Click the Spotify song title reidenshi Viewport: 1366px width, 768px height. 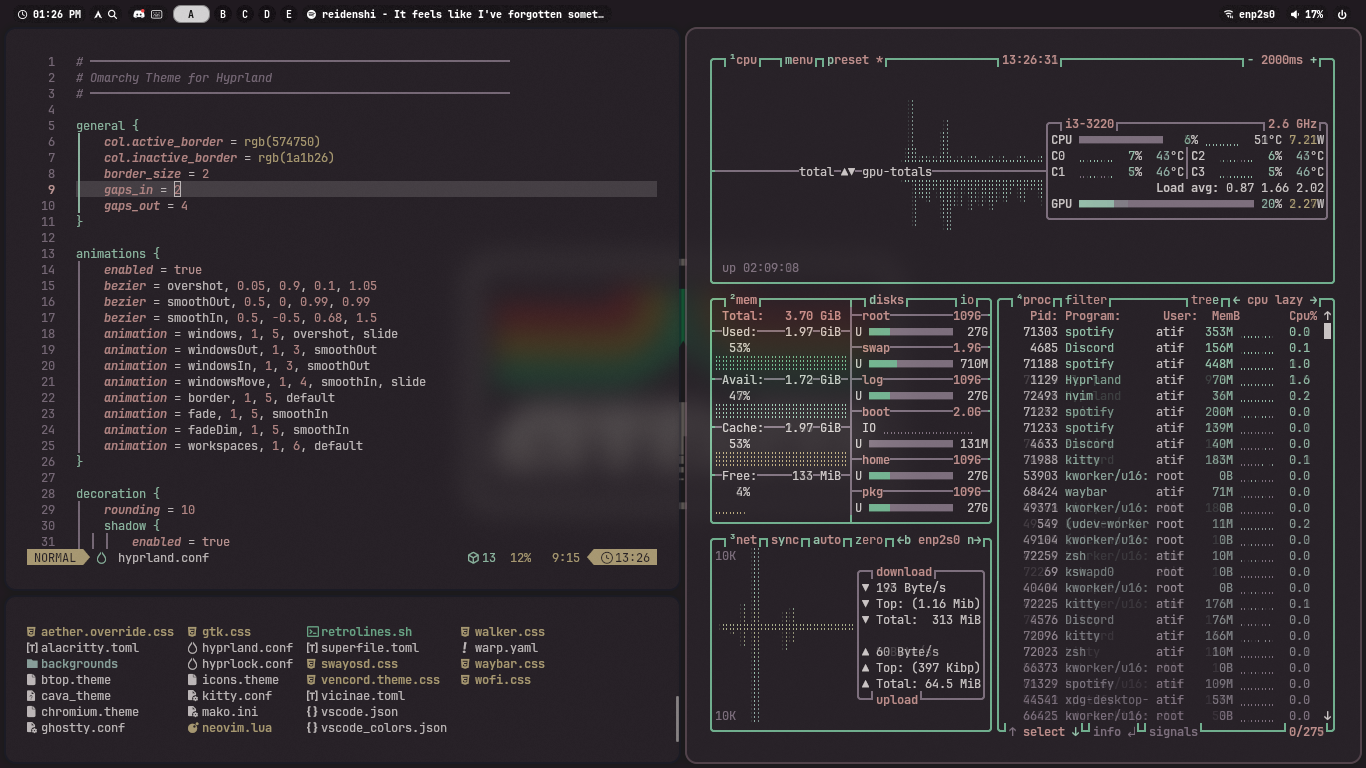(x=463, y=15)
